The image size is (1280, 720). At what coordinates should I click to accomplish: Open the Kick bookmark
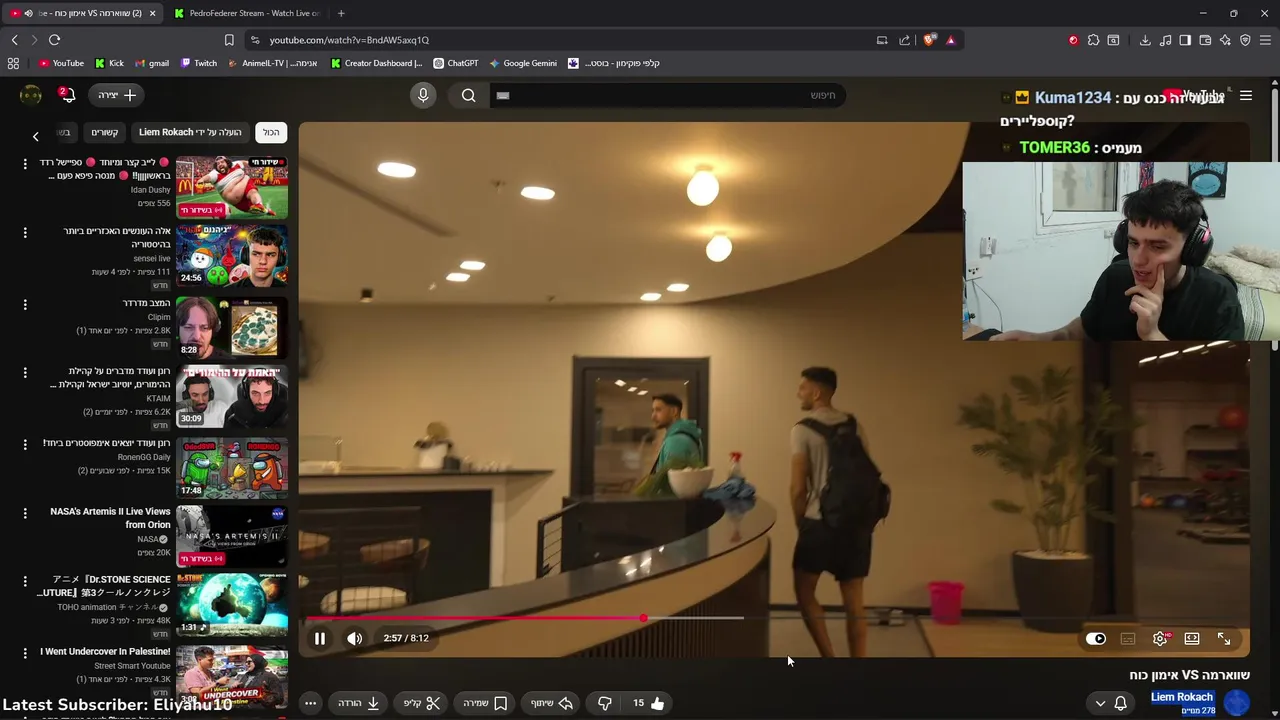pos(110,63)
